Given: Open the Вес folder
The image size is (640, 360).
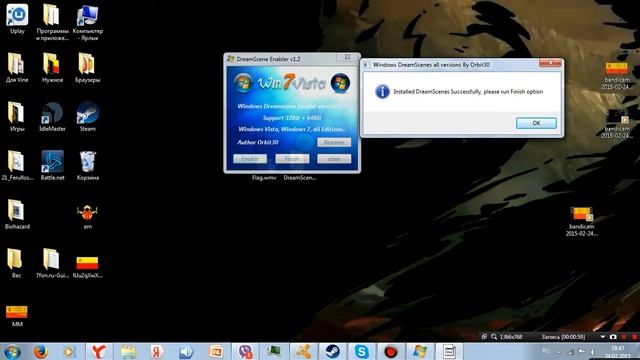Looking at the screenshot, I should tap(16, 264).
